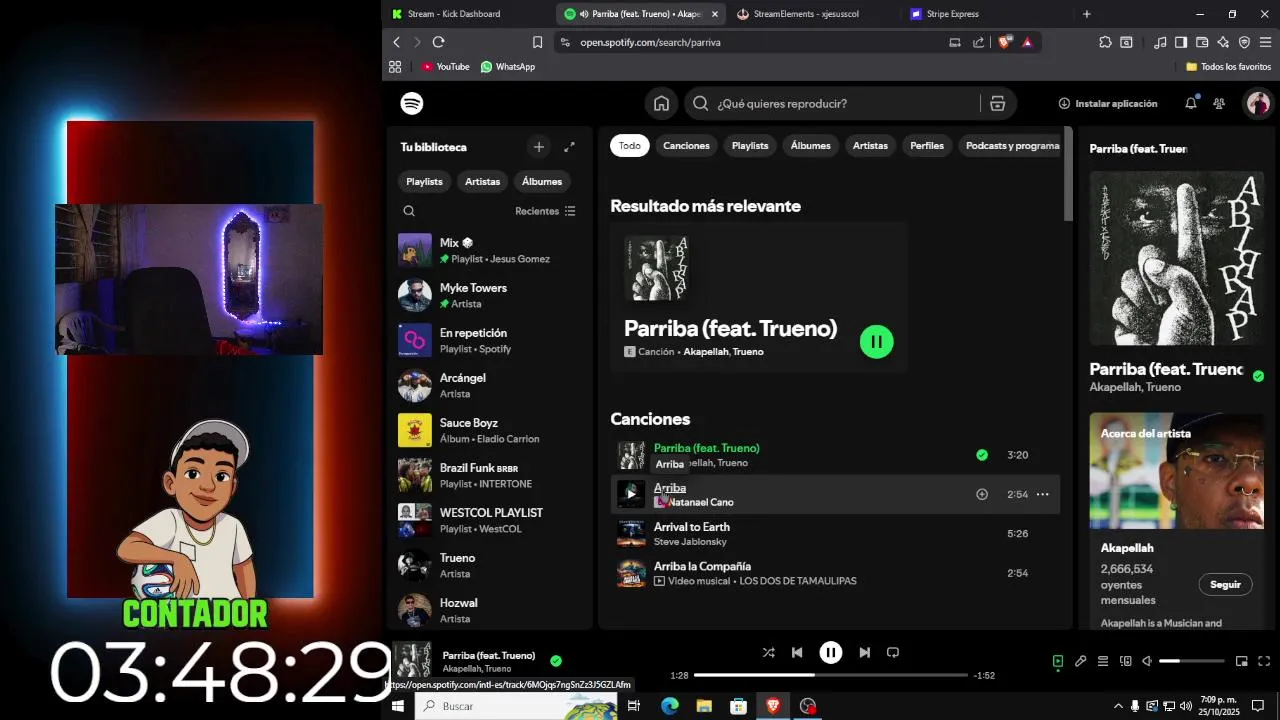Open the Brave Shields icon

1005,42
